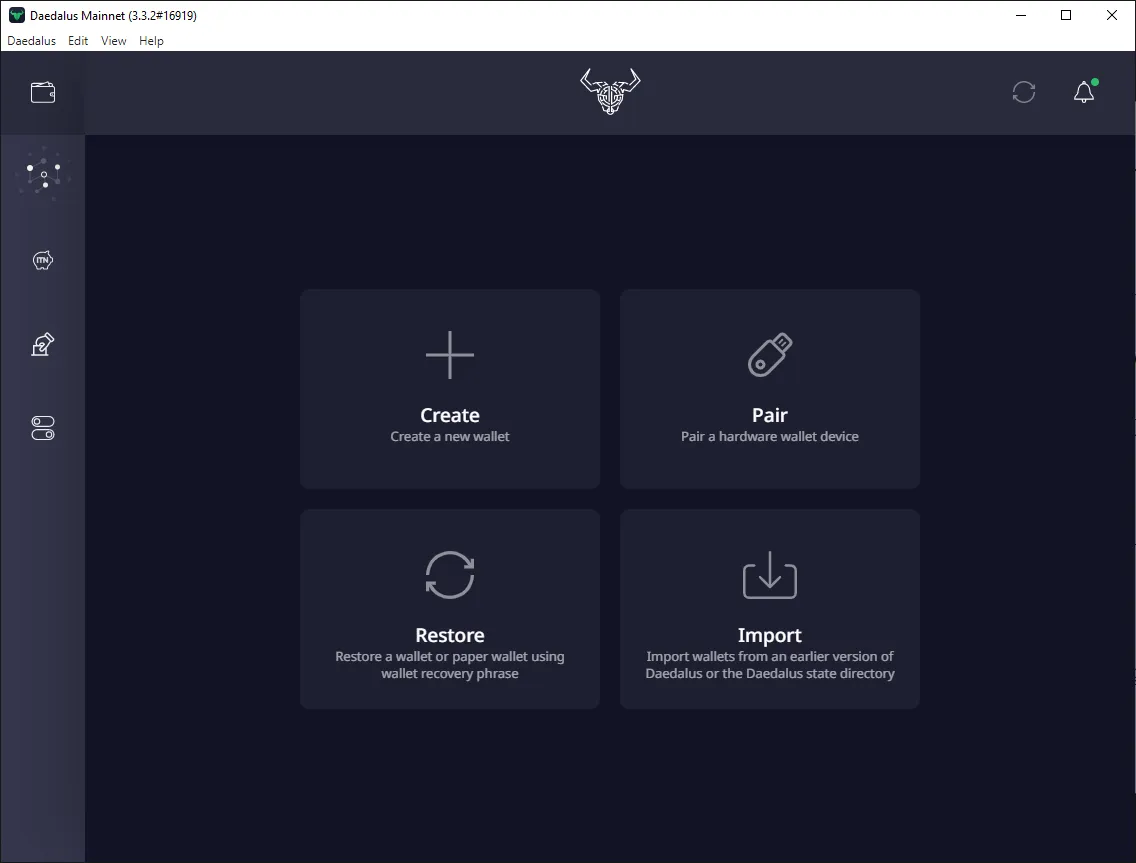Click the 'Create a new wallet' description

click(x=450, y=436)
